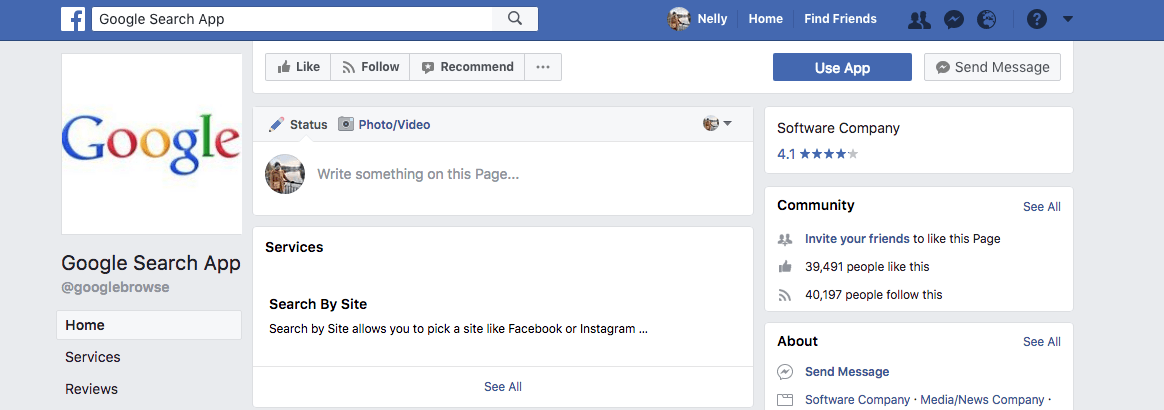Click the 39,491 people like this text

867,267
